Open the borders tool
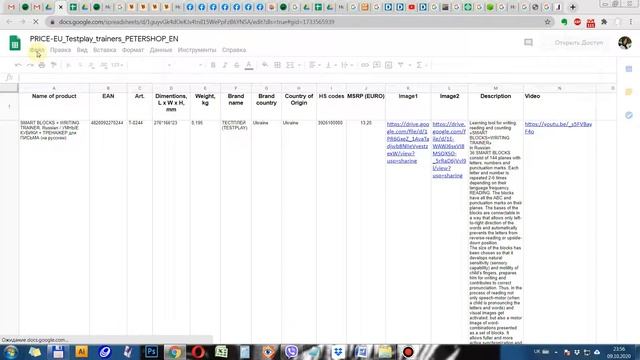The width and height of the screenshot is (640, 360). (x=277, y=65)
